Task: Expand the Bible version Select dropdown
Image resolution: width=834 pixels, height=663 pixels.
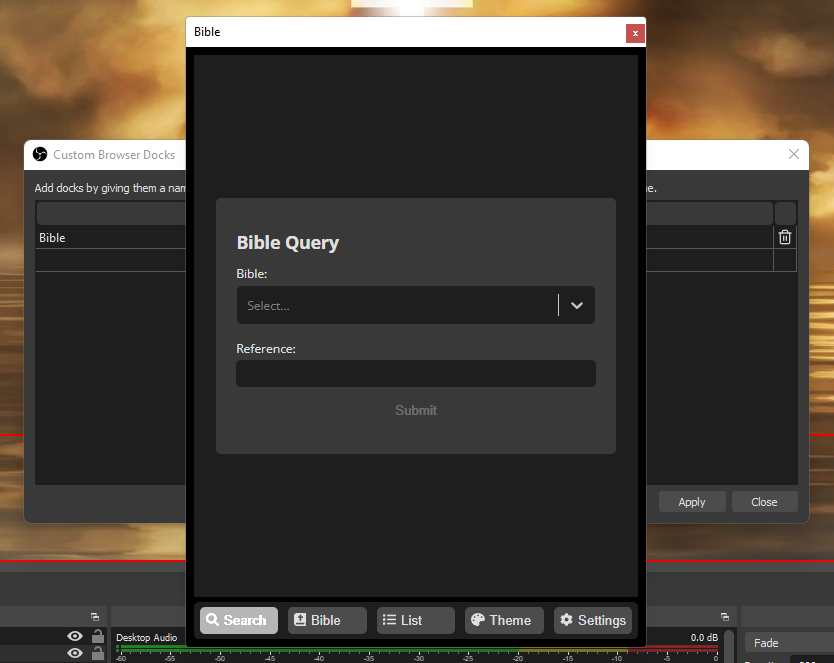Action: (x=396, y=306)
